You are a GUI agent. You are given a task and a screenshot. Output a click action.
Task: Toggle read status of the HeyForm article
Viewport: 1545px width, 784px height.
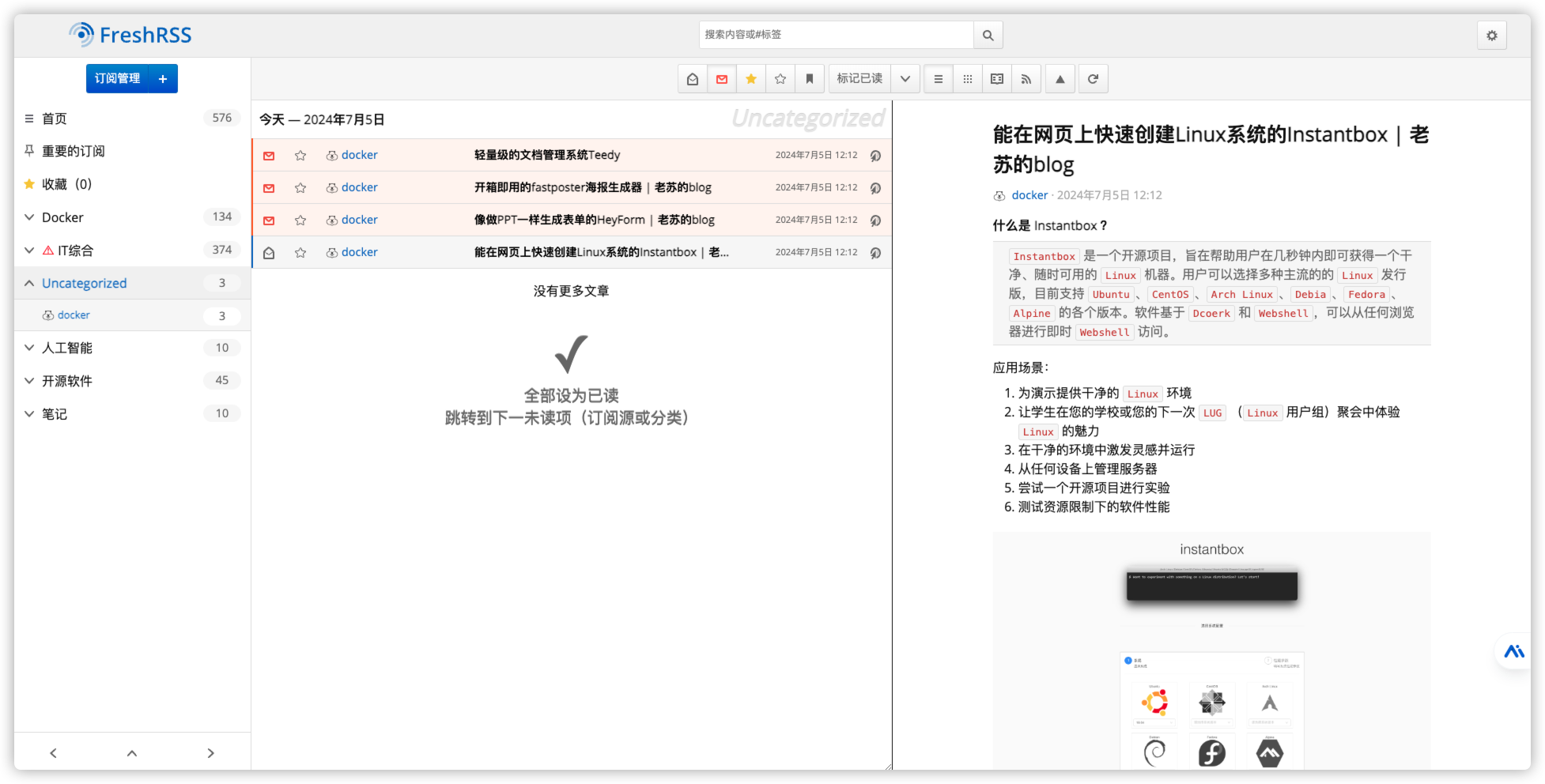coord(269,220)
